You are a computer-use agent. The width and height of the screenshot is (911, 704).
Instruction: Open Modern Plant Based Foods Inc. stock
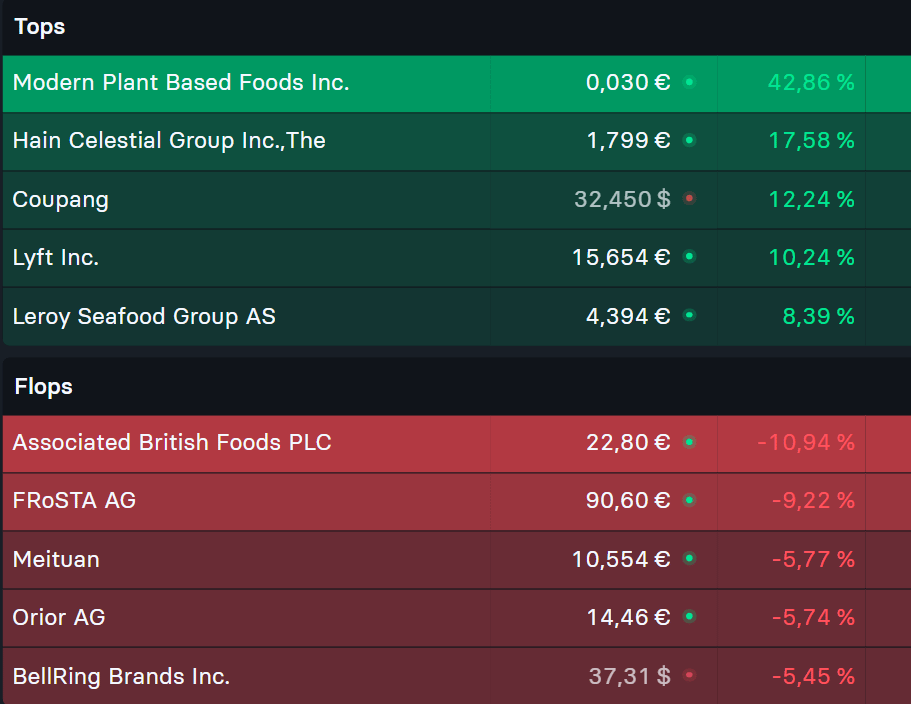click(181, 82)
